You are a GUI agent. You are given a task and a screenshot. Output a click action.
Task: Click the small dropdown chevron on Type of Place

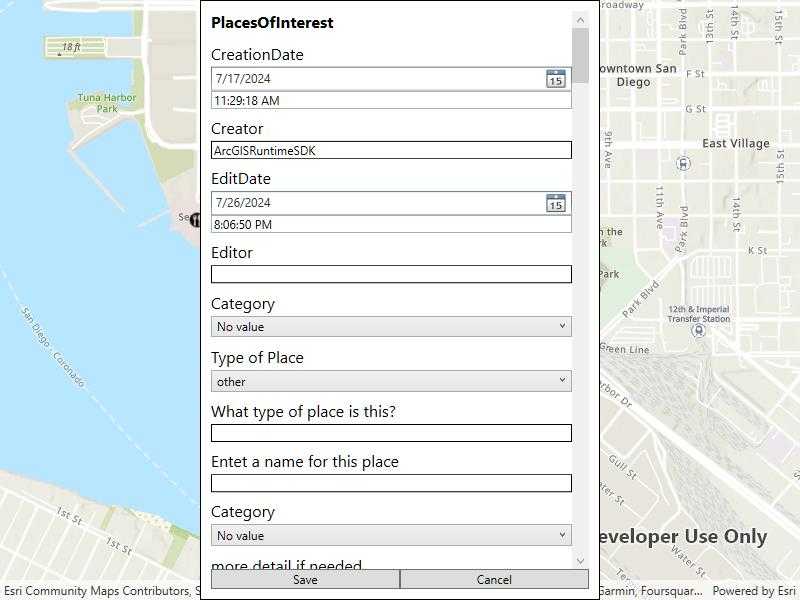tap(561, 381)
